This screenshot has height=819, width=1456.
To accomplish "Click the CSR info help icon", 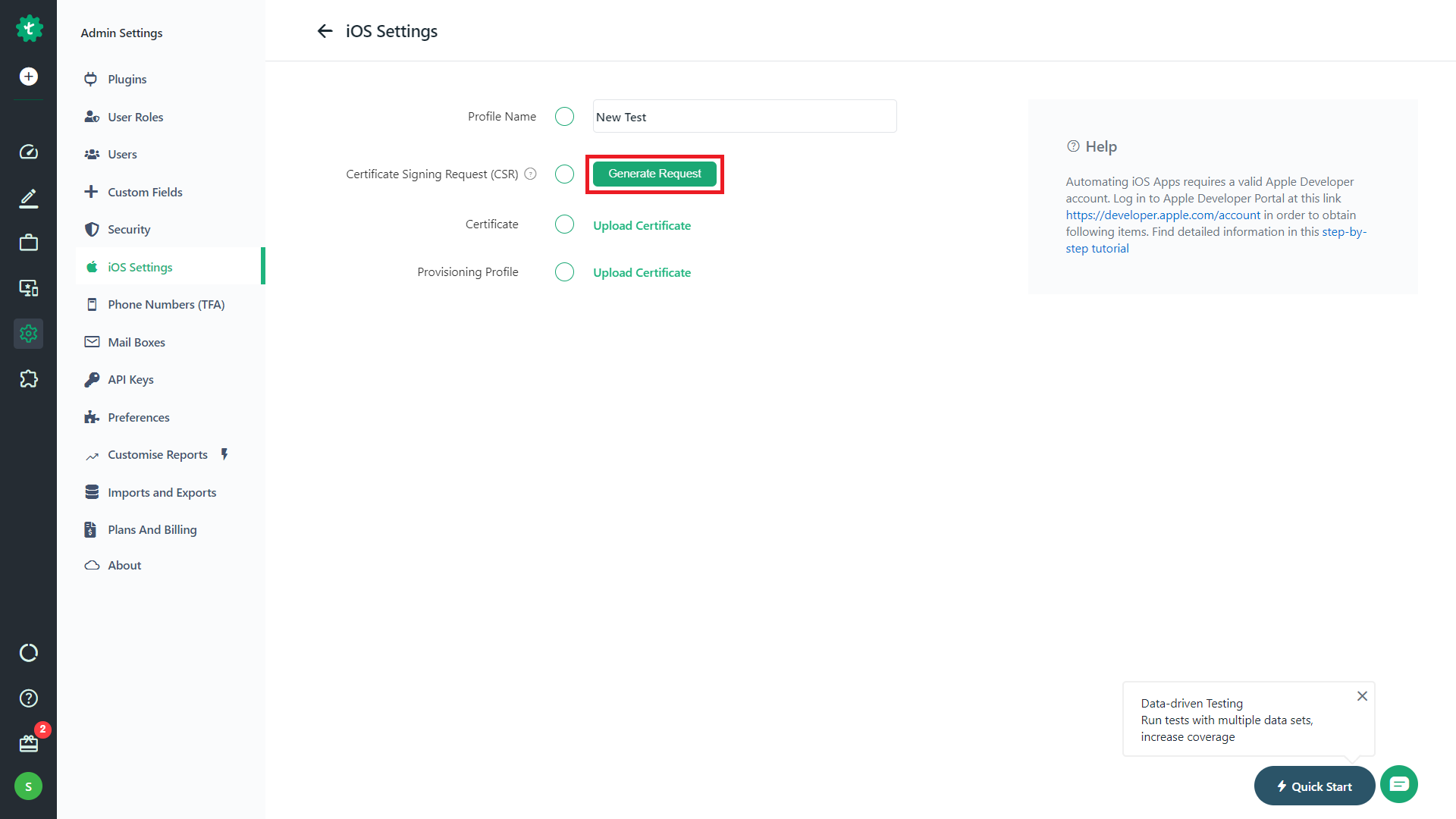I will coord(531,174).
